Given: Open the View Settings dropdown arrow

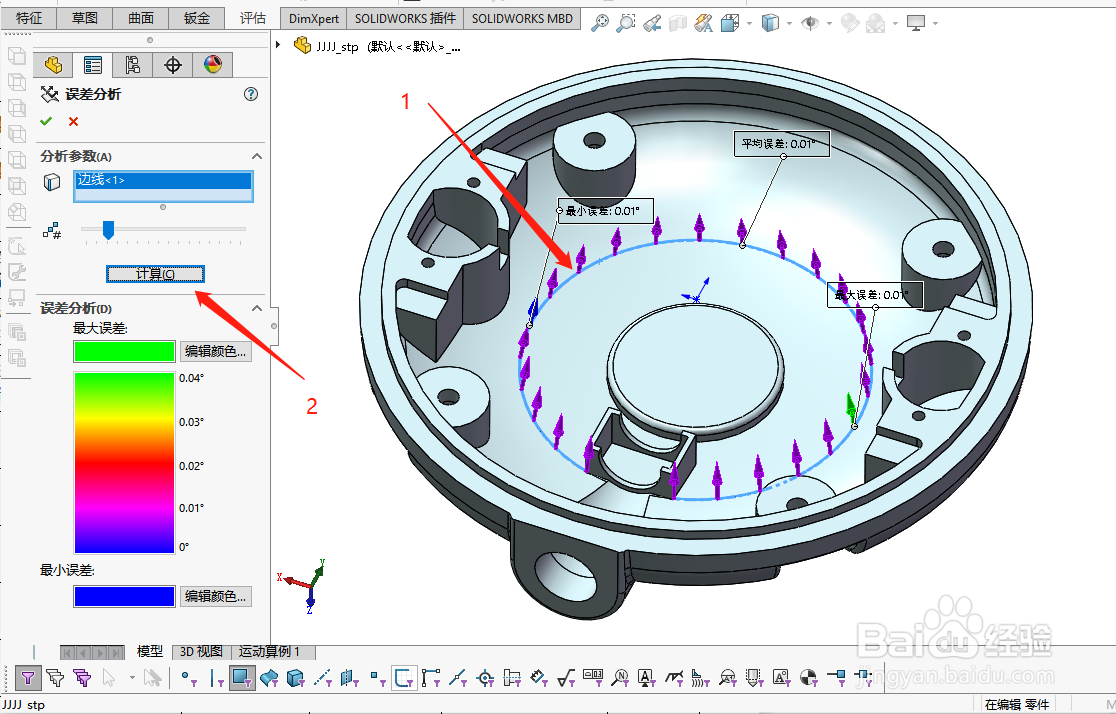Looking at the screenshot, I should click(935, 23).
